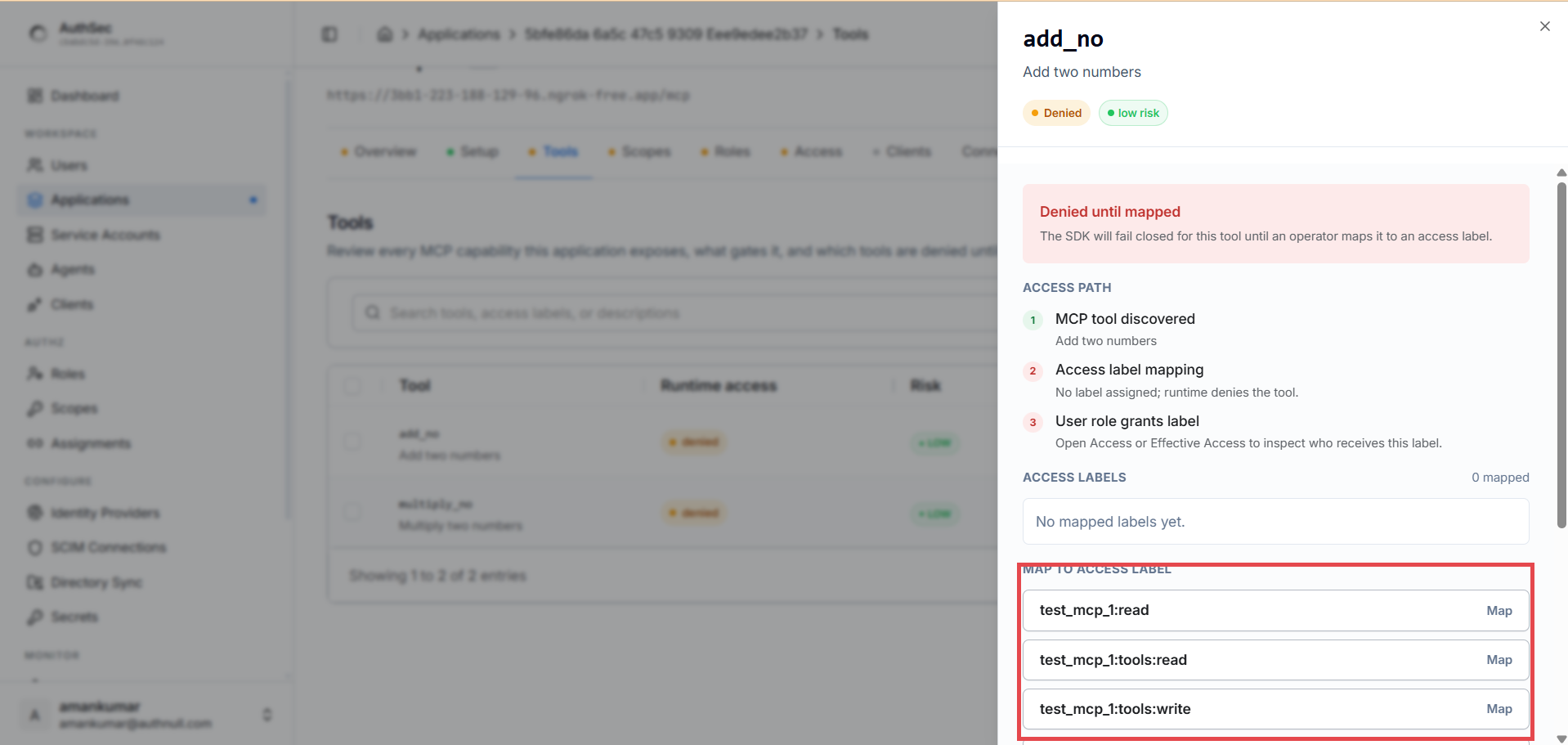Click the search magnifier icon

(373, 313)
